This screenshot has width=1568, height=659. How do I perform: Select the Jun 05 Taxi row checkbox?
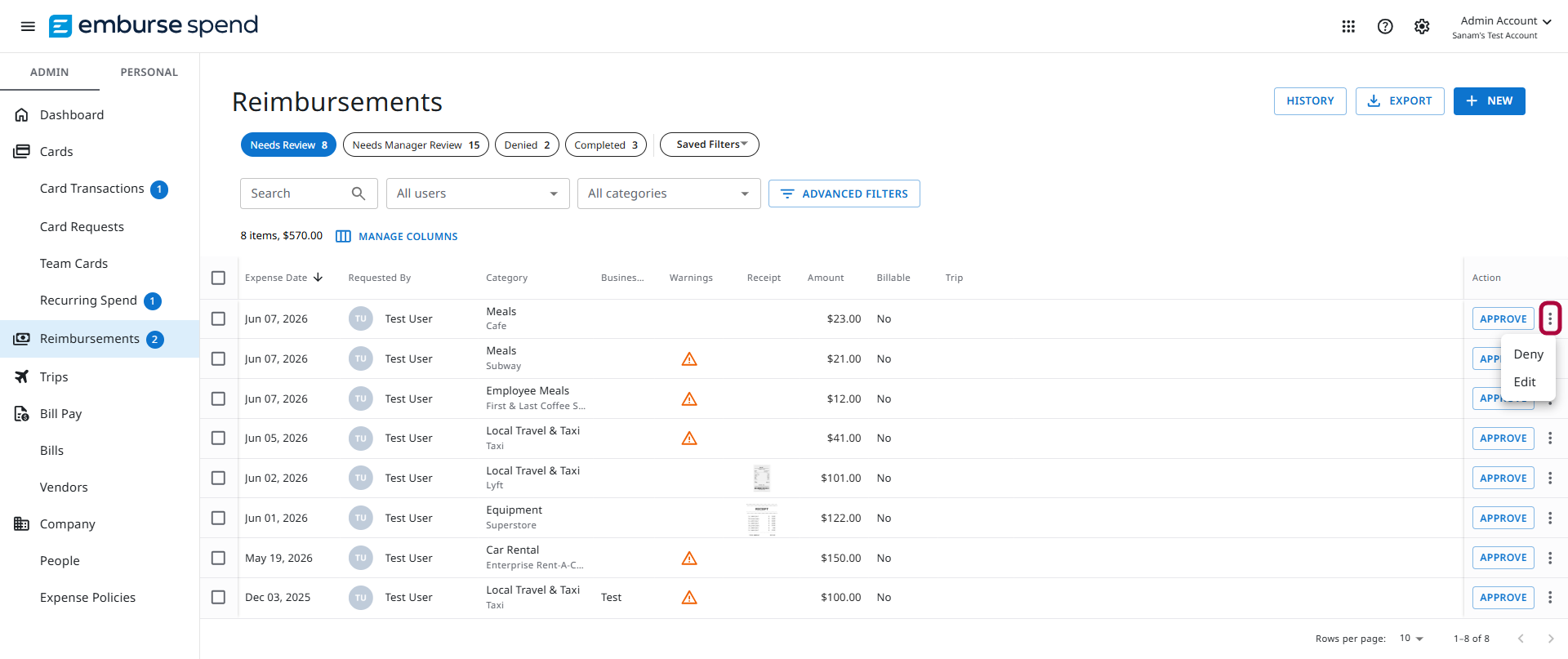pyautogui.click(x=218, y=439)
